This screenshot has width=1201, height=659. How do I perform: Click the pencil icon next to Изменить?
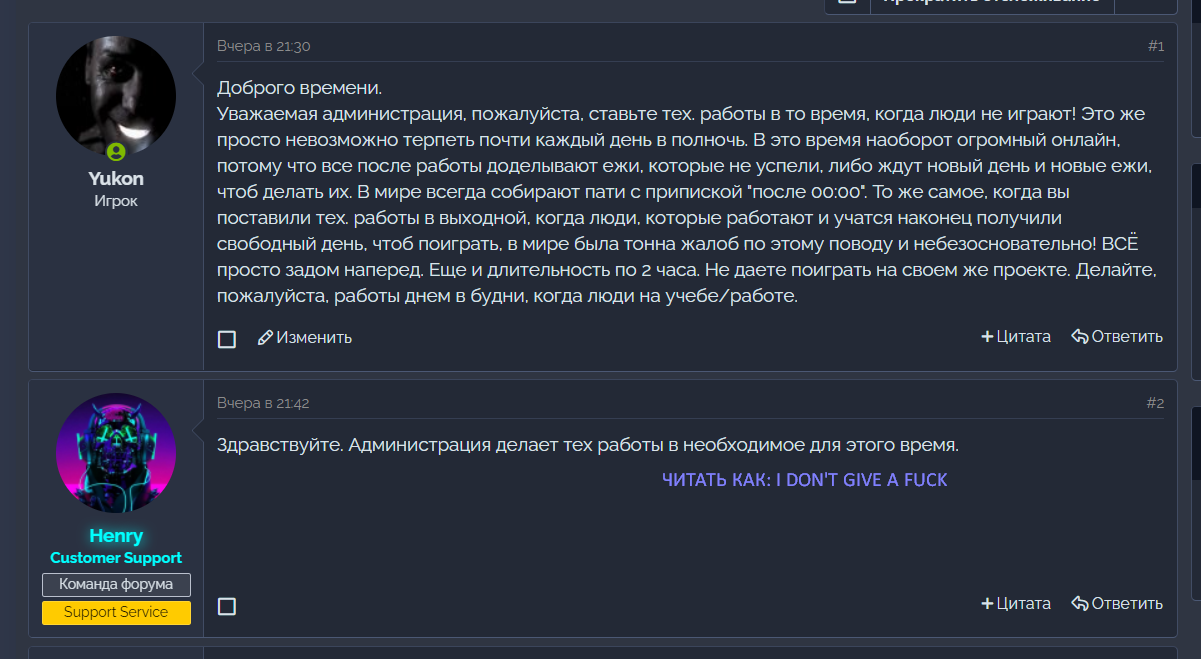point(265,338)
